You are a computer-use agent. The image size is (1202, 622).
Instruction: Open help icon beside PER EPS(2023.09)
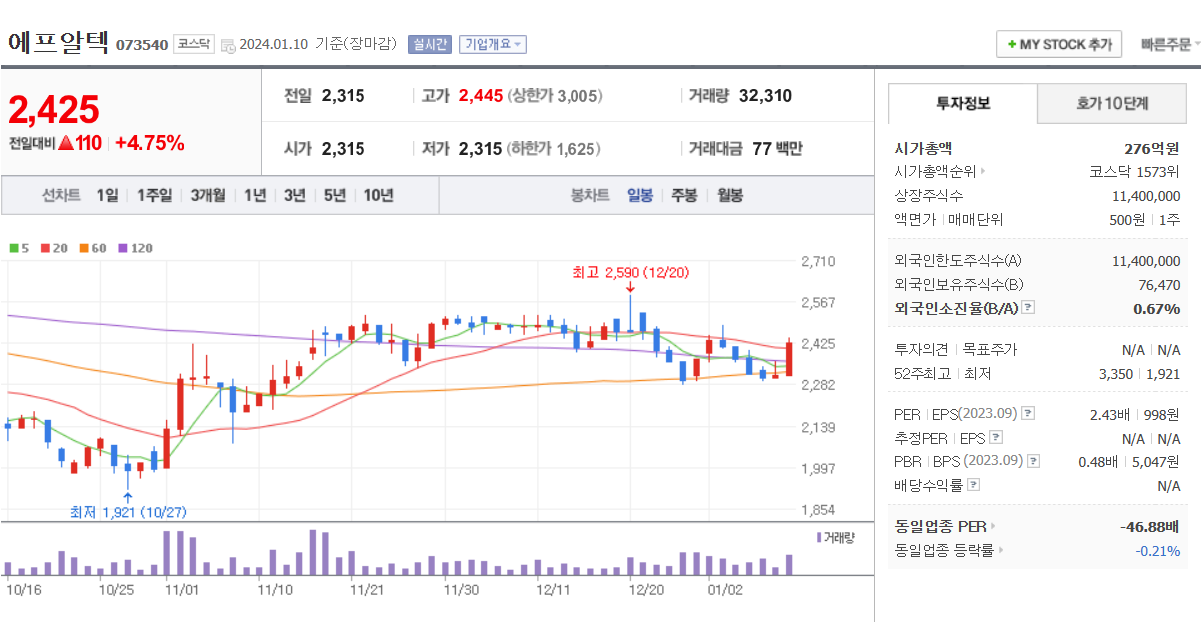pos(1029,413)
